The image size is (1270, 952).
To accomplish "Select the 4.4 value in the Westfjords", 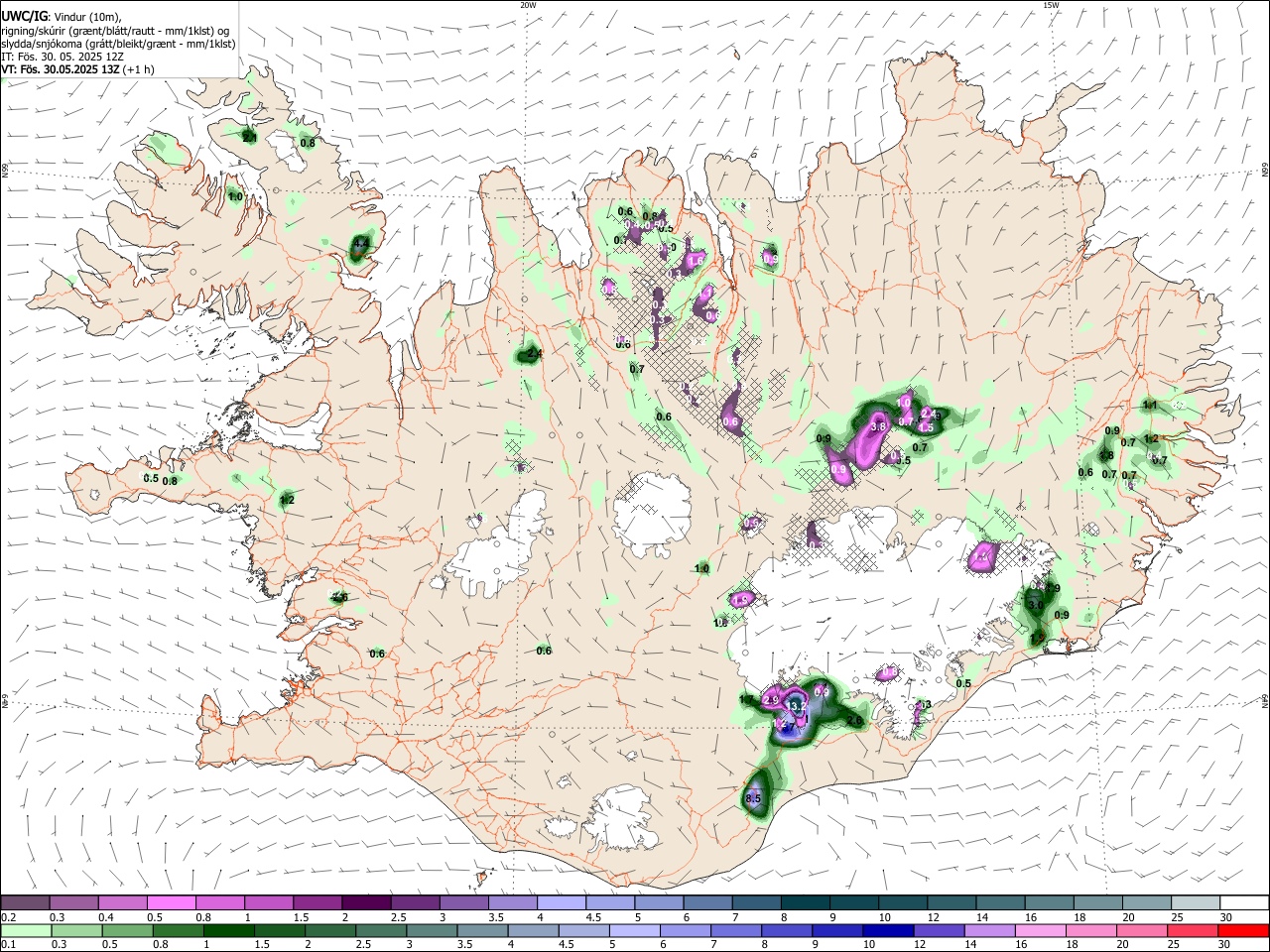I will (x=361, y=242).
